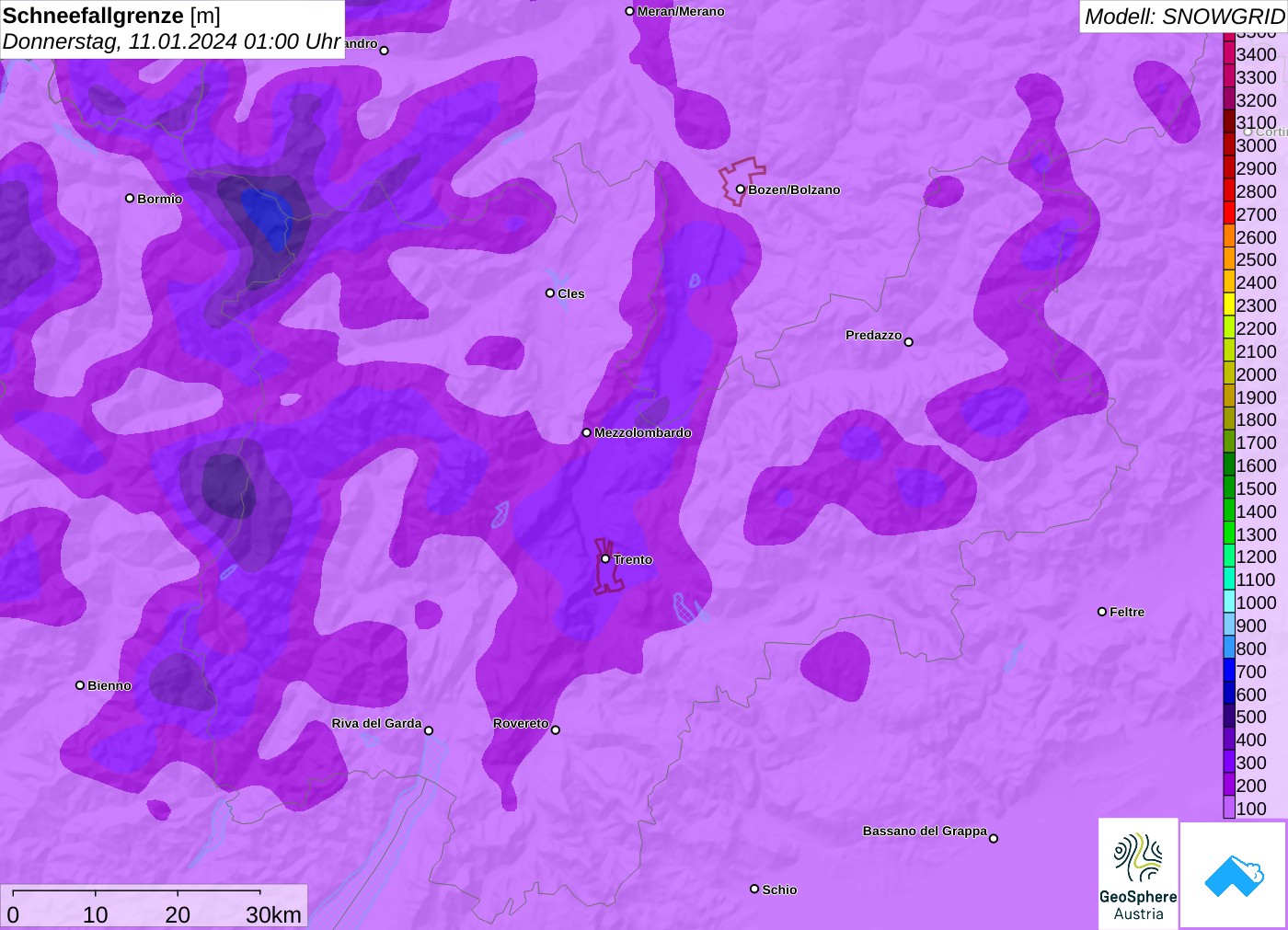Click the Meran/Merano label text
The image size is (1288, 930).
point(681,11)
